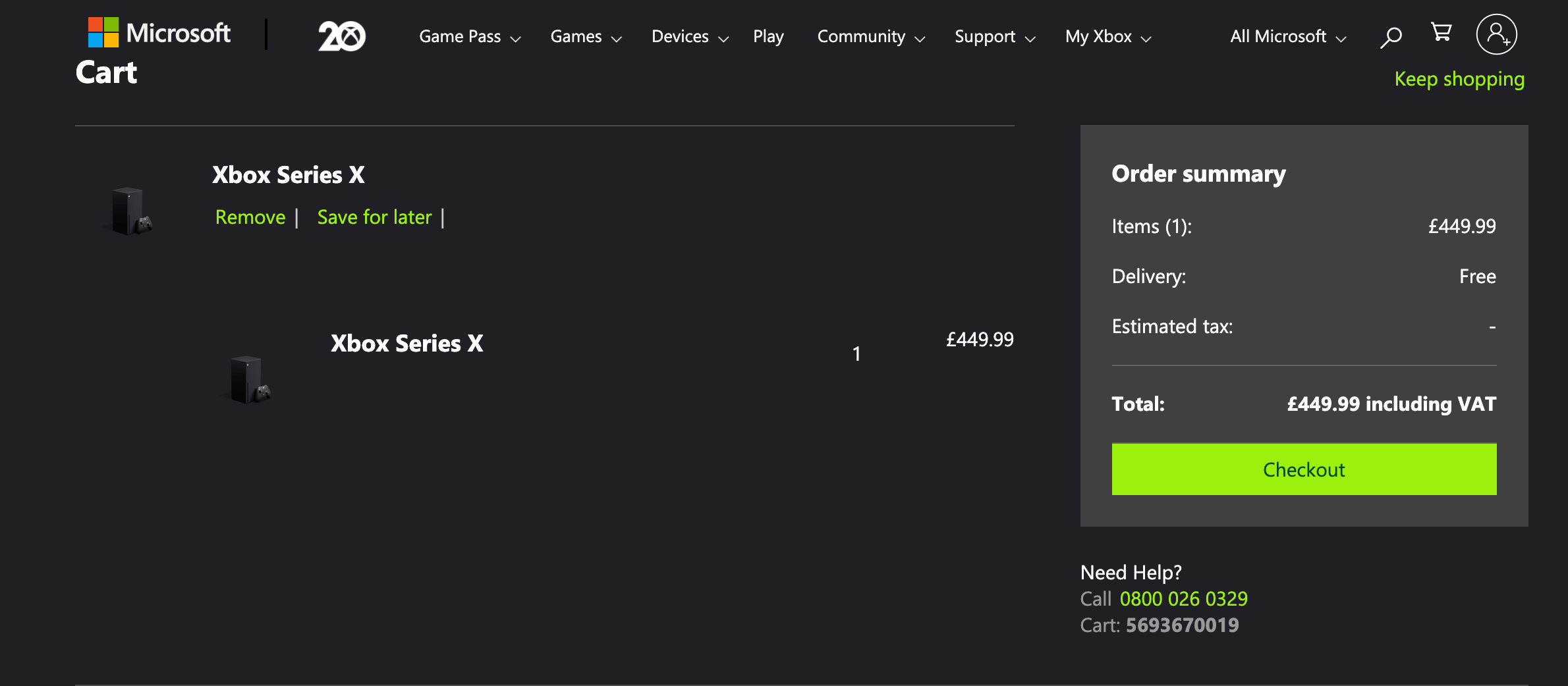Open the All Microsoft dropdown

1287,37
